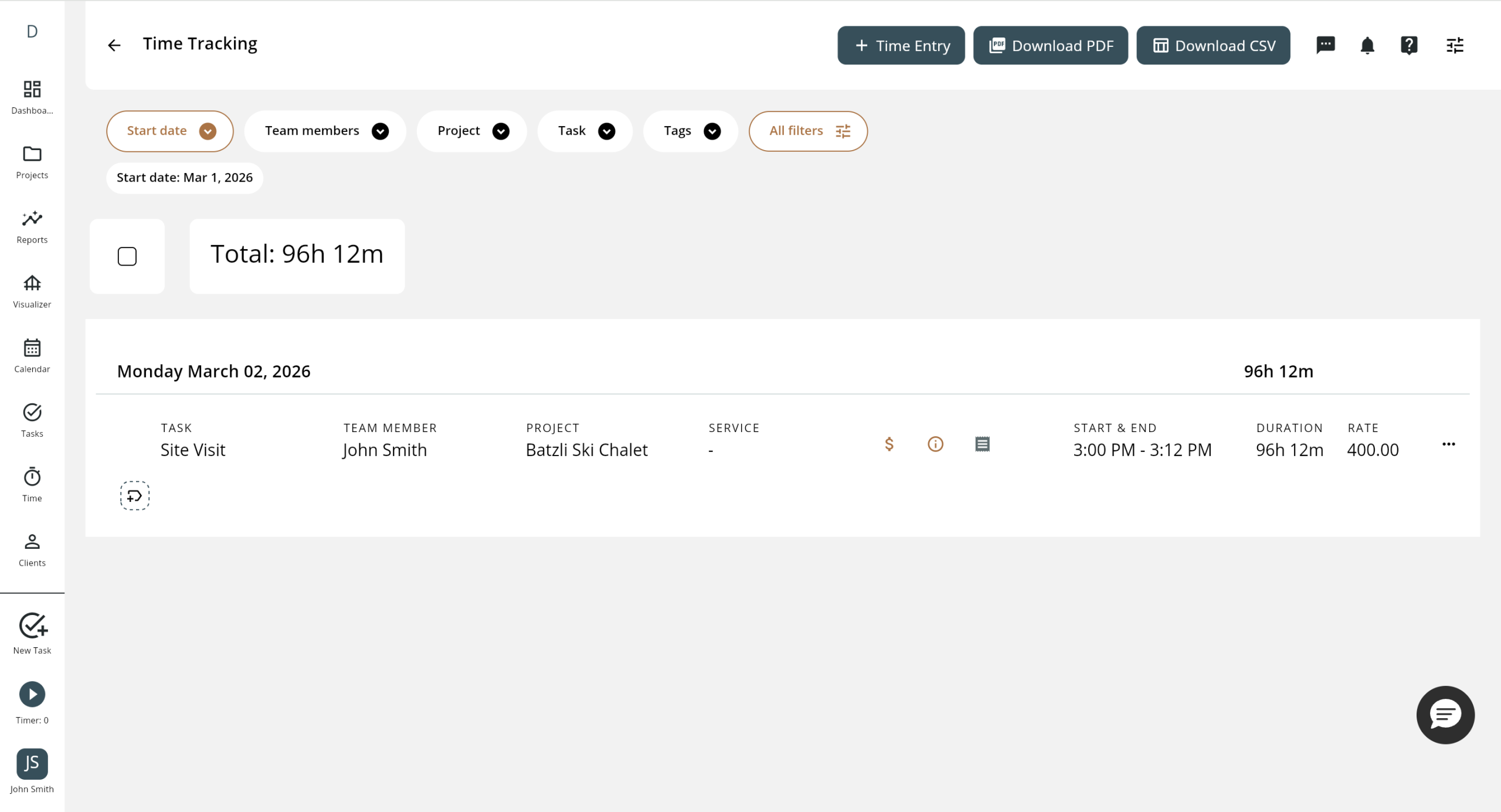Go to Reports in the sidebar

point(32,227)
